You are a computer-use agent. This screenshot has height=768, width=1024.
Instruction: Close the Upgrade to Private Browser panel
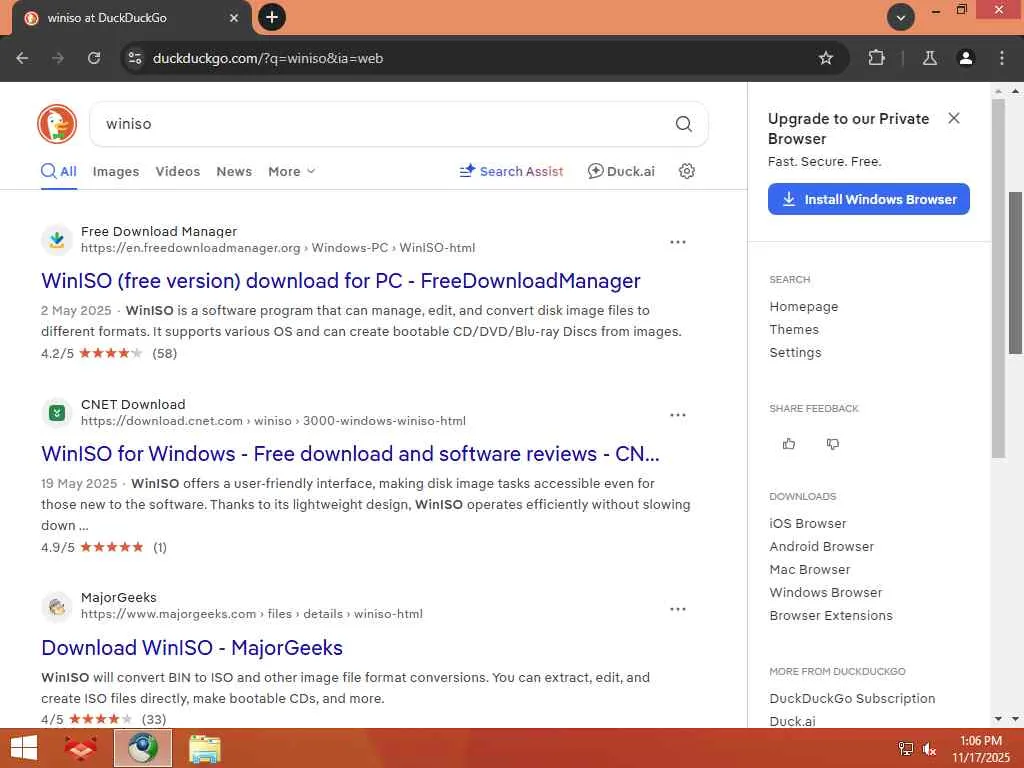click(x=954, y=118)
